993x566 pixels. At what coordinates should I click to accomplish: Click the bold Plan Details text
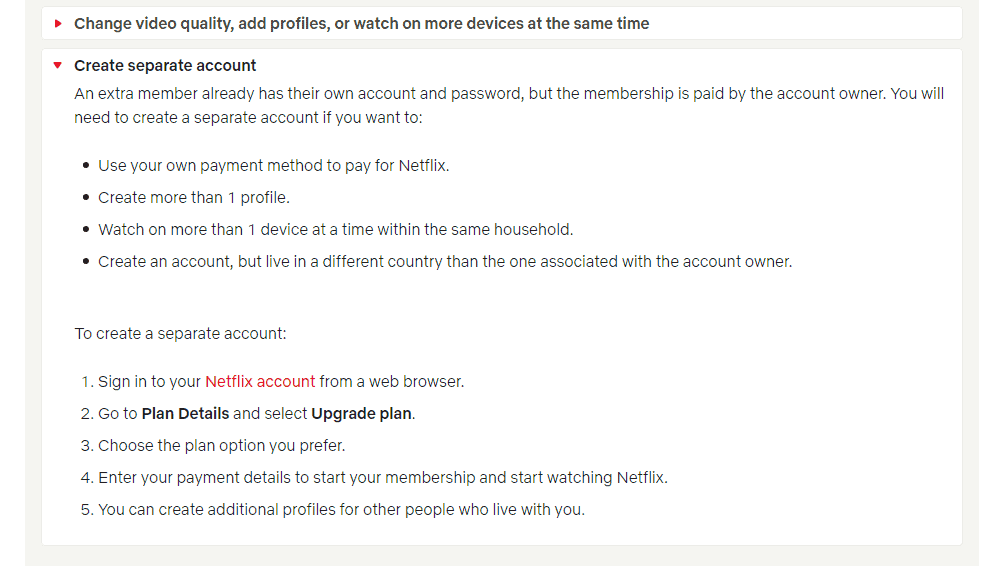click(x=186, y=413)
